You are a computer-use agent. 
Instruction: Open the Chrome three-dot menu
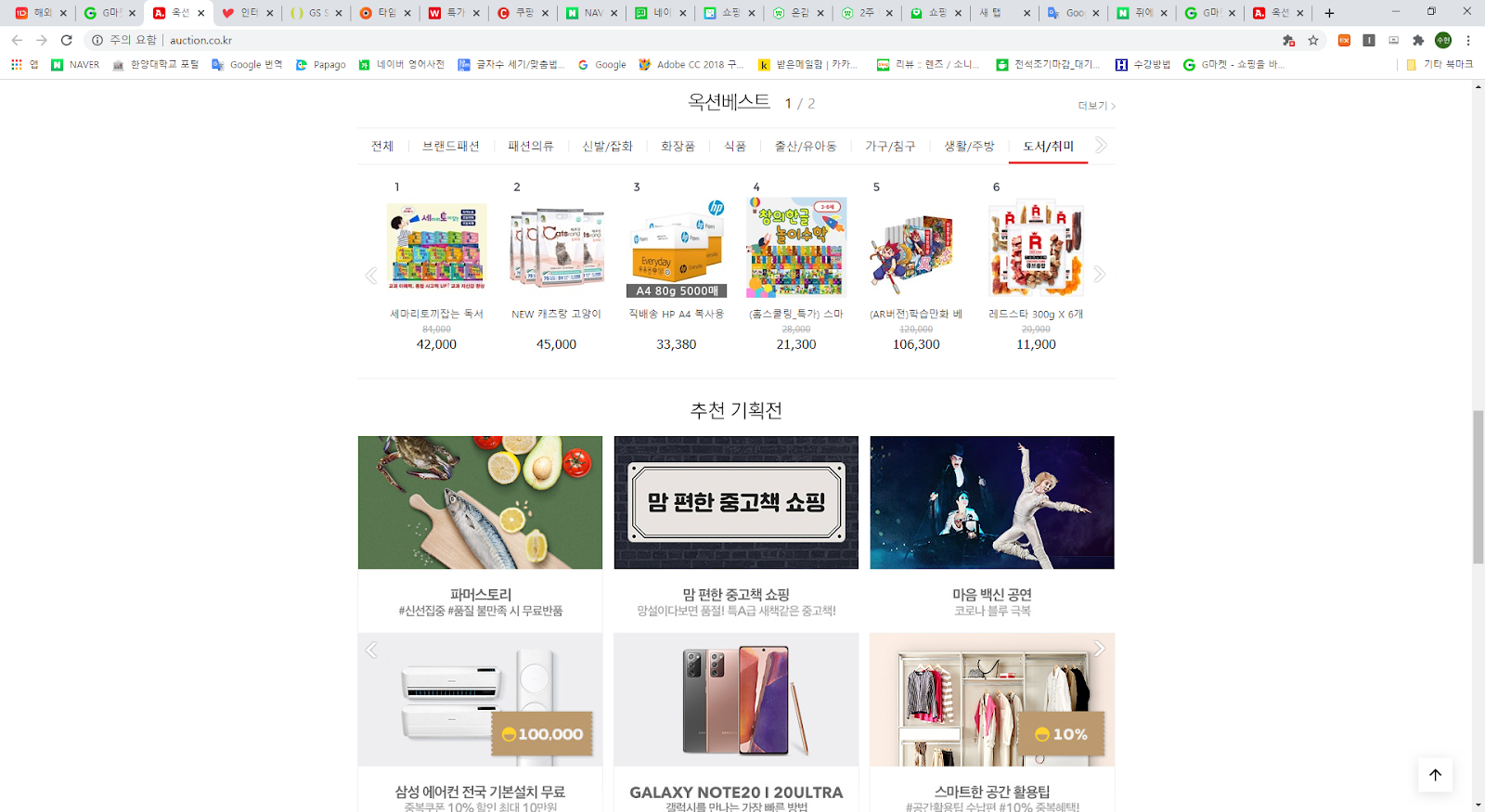tap(1468, 40)
